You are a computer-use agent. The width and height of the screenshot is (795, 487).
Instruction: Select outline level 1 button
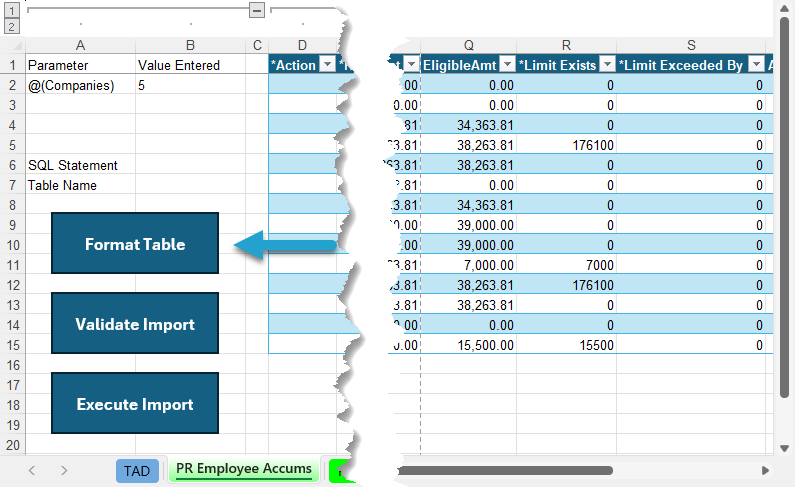(12, 10)
